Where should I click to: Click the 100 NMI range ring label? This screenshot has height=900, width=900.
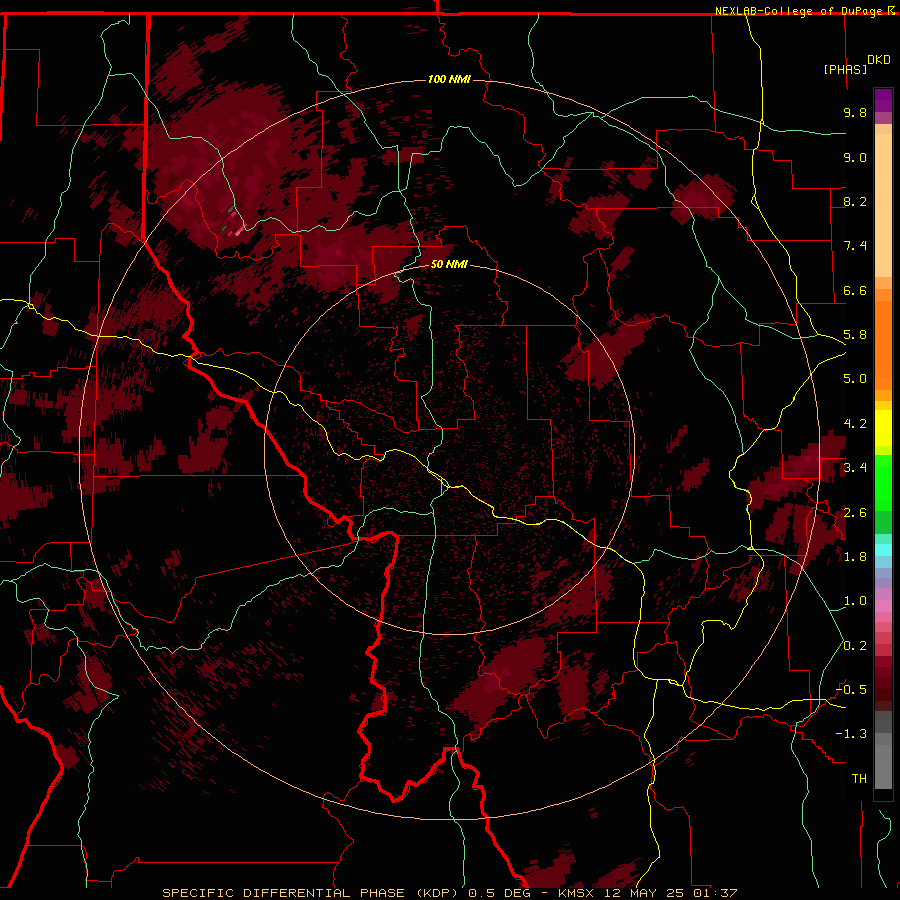(x=449, y=79)
